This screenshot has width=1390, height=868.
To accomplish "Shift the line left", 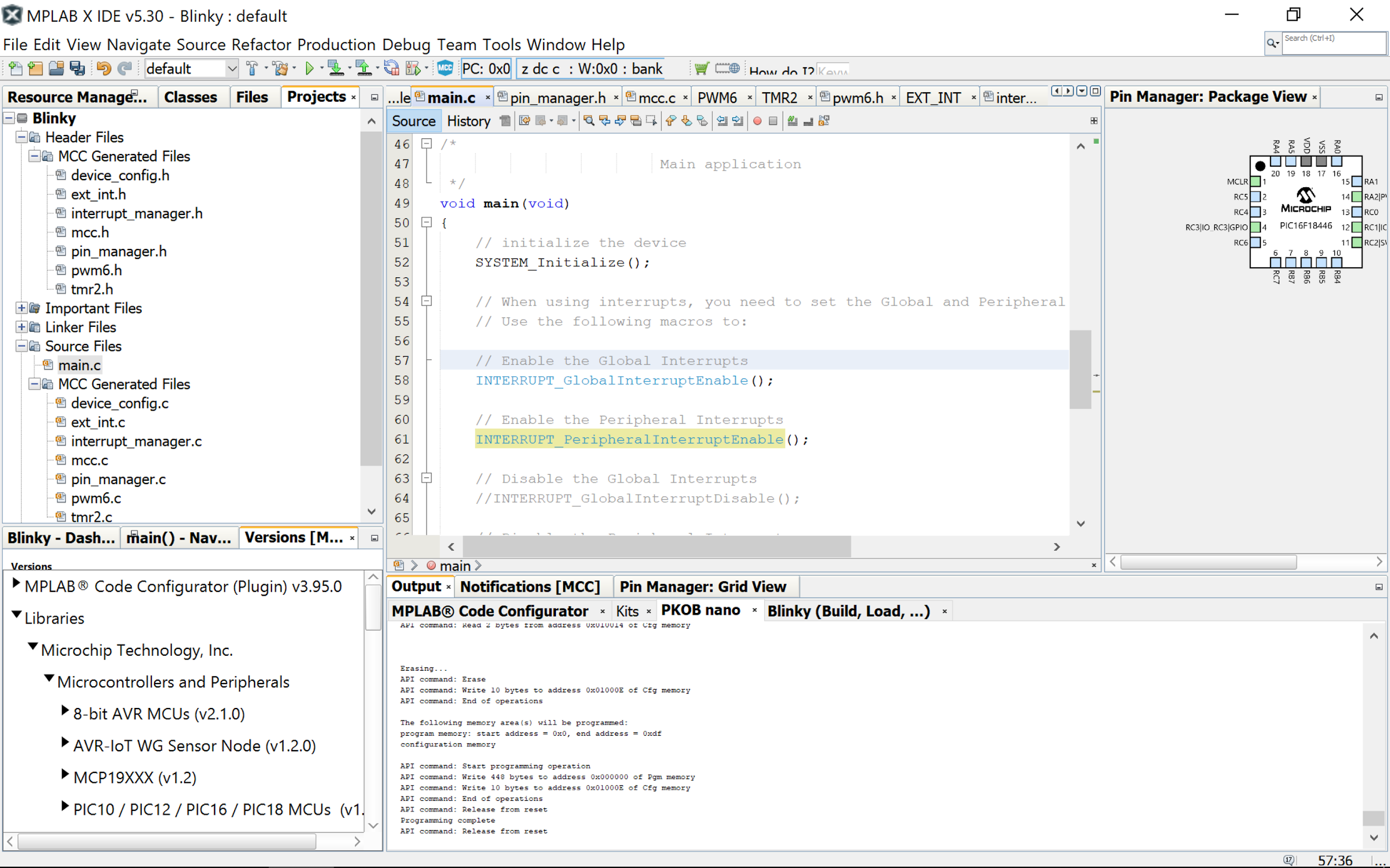I will pos(722,121).
